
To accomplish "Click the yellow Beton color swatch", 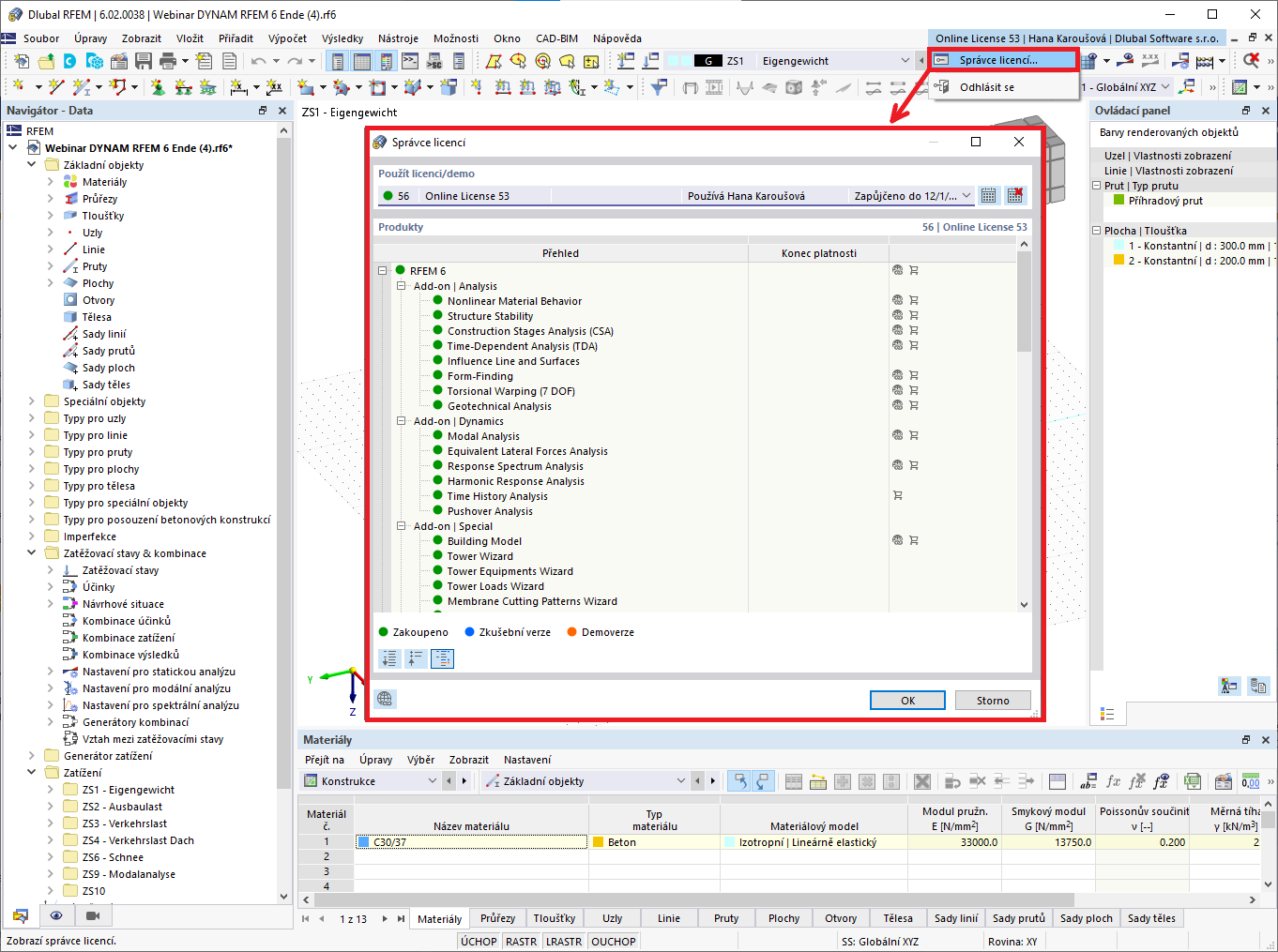I will (x=598, y=842).
